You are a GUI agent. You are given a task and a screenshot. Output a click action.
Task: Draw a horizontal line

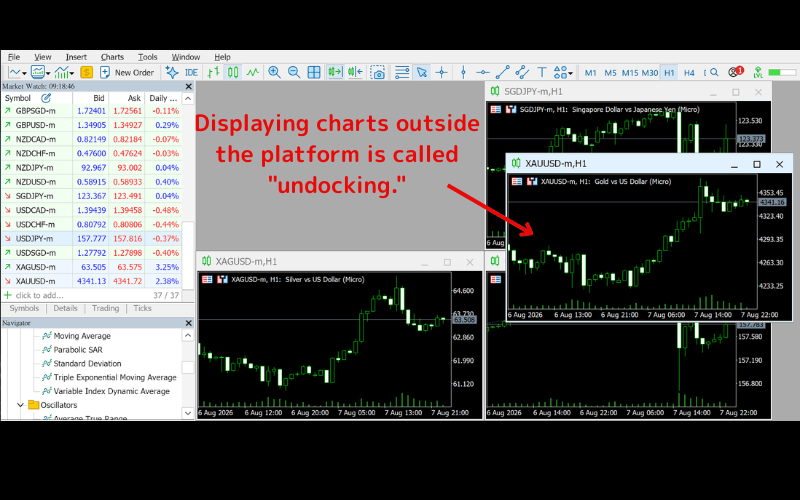[483, 72]
